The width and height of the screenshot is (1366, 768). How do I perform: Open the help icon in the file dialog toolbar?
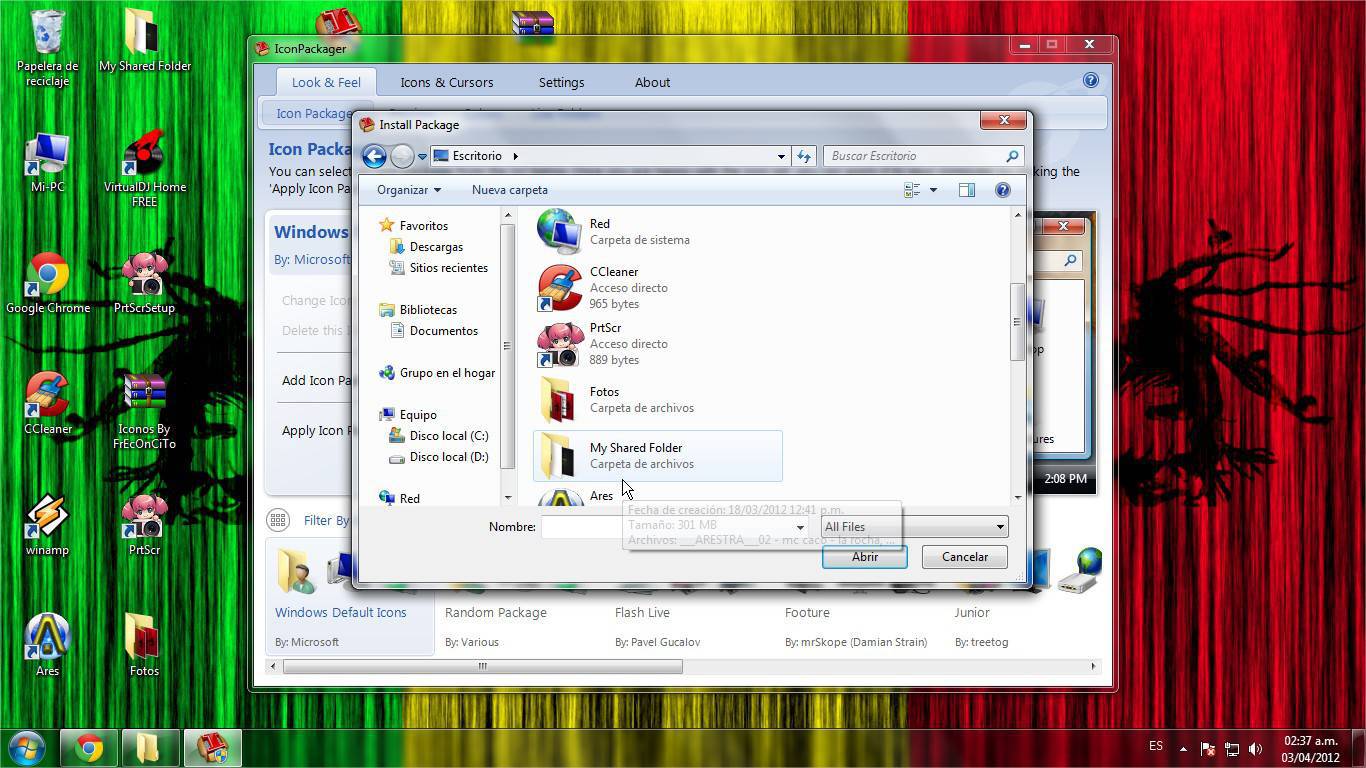(1002, 190)
